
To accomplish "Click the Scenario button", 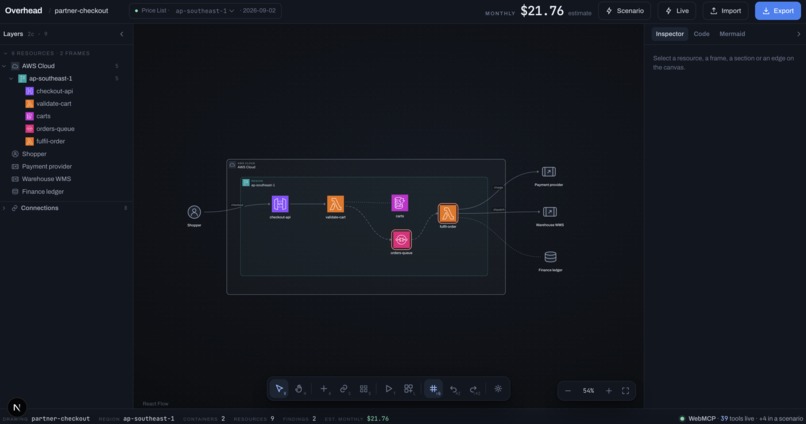I will [625, 11].
